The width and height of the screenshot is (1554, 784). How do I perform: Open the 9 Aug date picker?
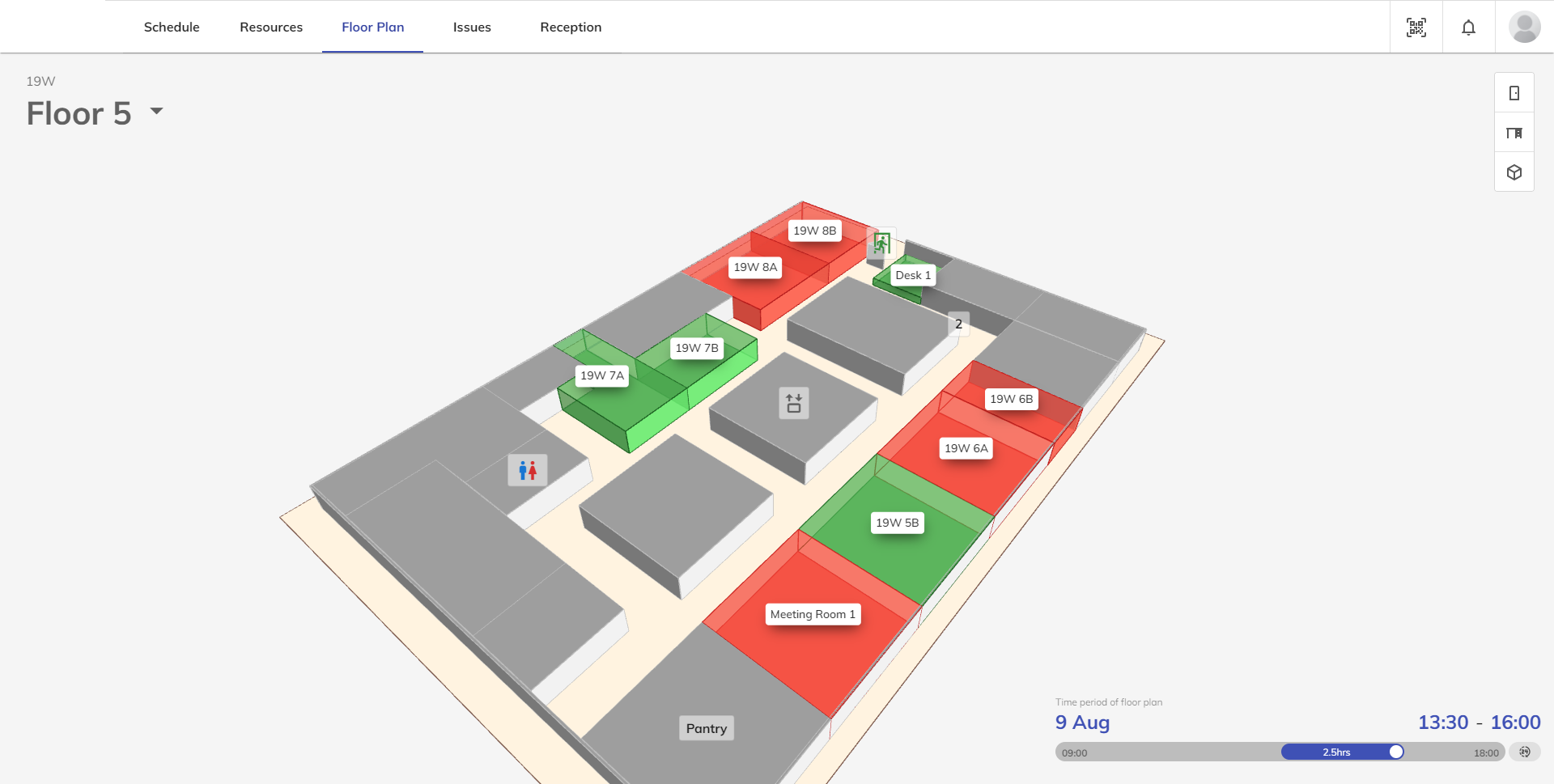tap(1082, 723)
